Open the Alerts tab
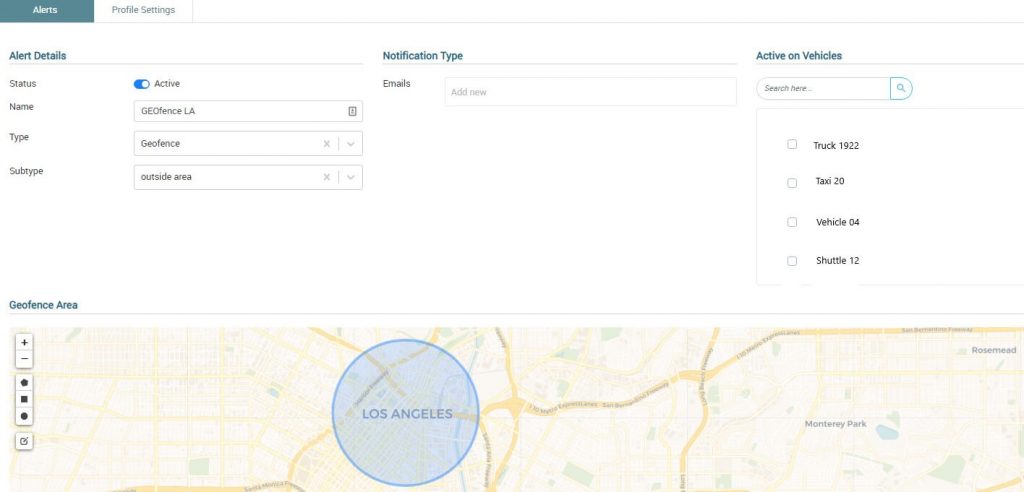The image size is (1024, 492). (45, 10)
